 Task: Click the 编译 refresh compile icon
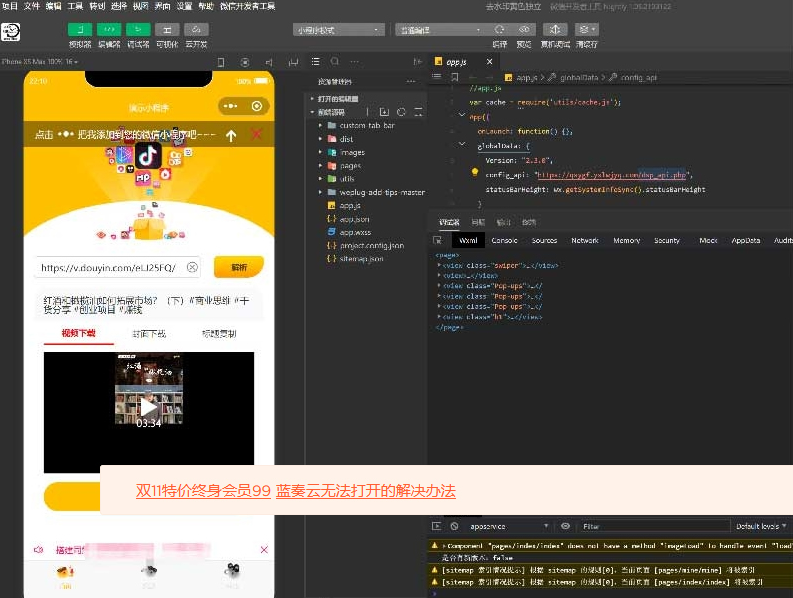click(x=499, y=29)
